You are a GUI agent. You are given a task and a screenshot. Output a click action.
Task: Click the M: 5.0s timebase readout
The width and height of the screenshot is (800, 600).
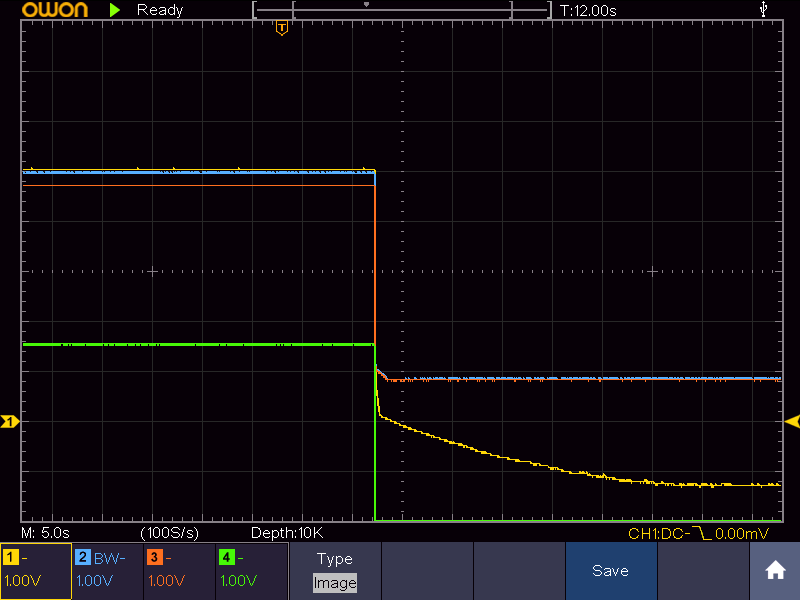pos(45,533)
